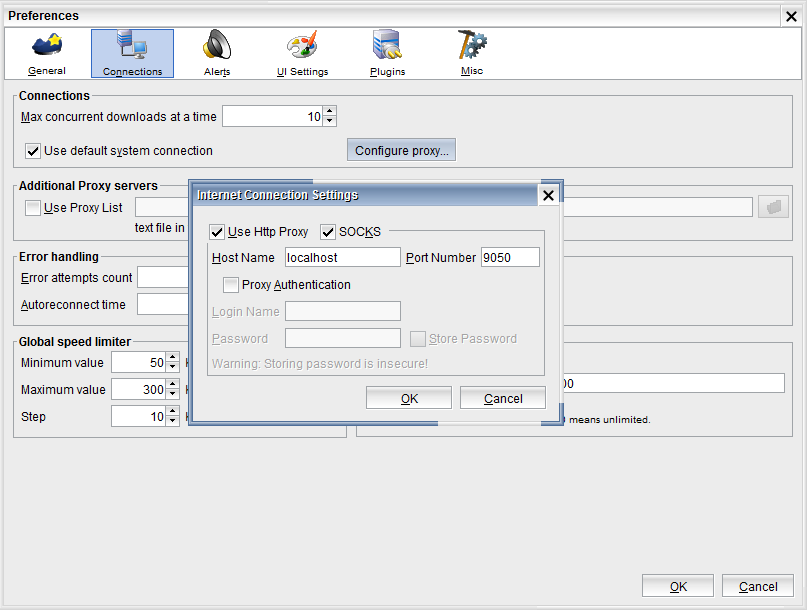Viewport: 807px width, 610px height.
Task: Increase the Step value spinner
Action: (172, 411)
